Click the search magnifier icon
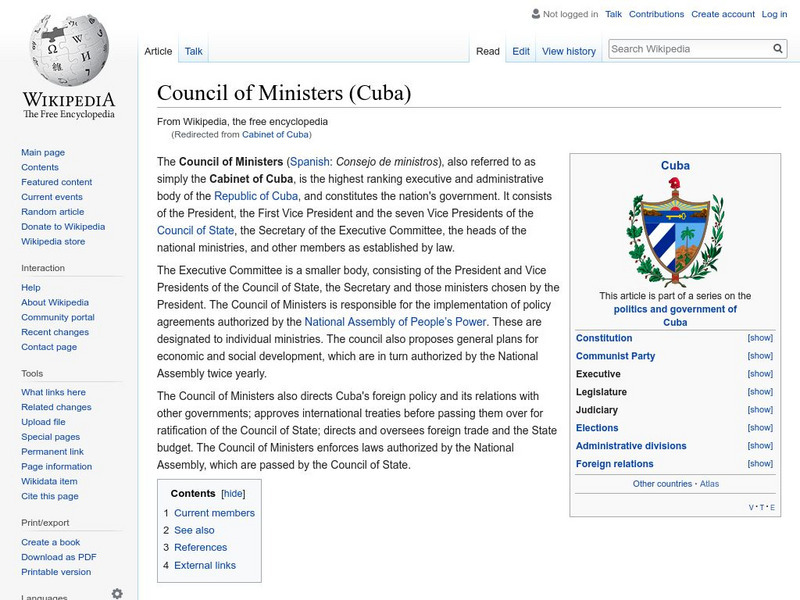This screenshot has height=600, width=800. (778, 49)
